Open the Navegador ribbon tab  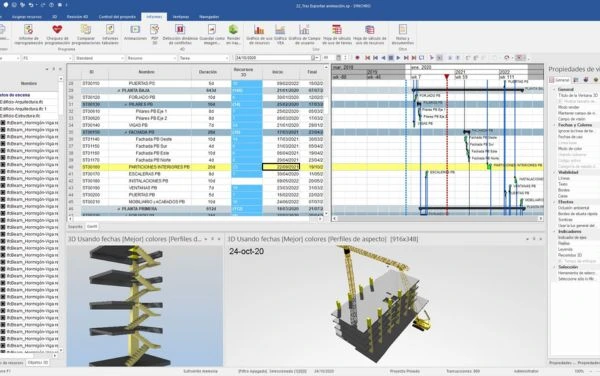209,17
